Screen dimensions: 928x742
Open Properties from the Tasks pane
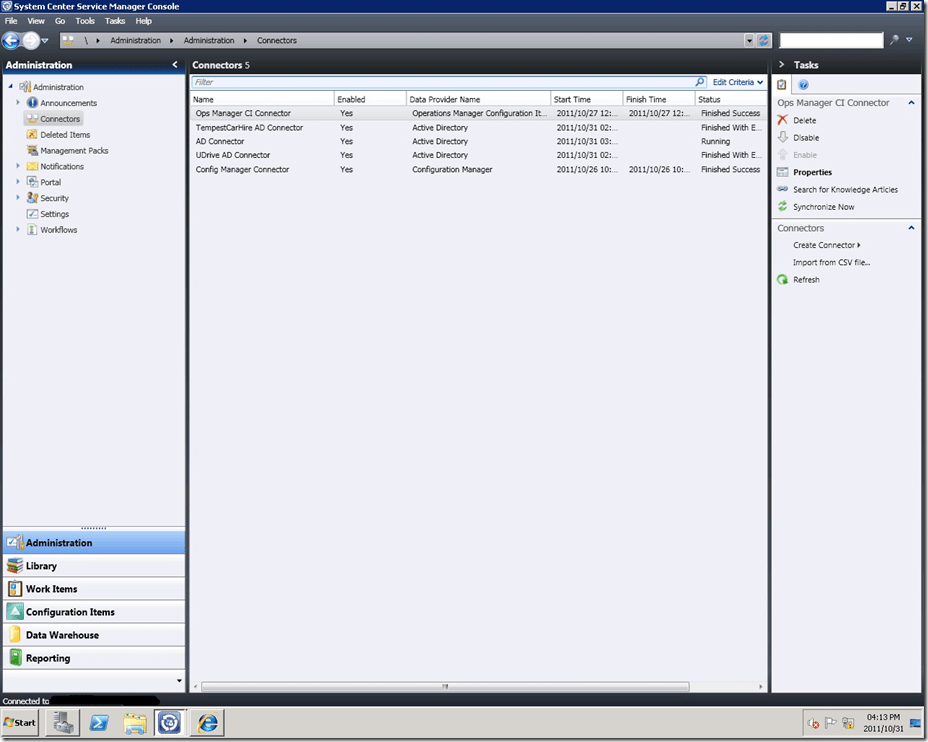812,172
